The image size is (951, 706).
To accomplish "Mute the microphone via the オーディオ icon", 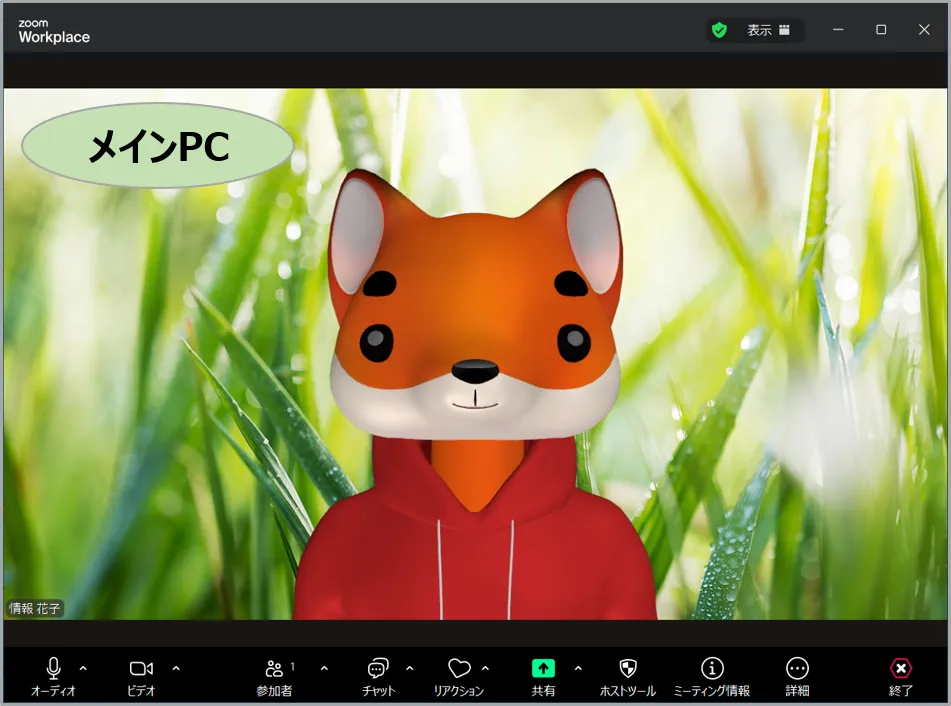I will 53,669.
